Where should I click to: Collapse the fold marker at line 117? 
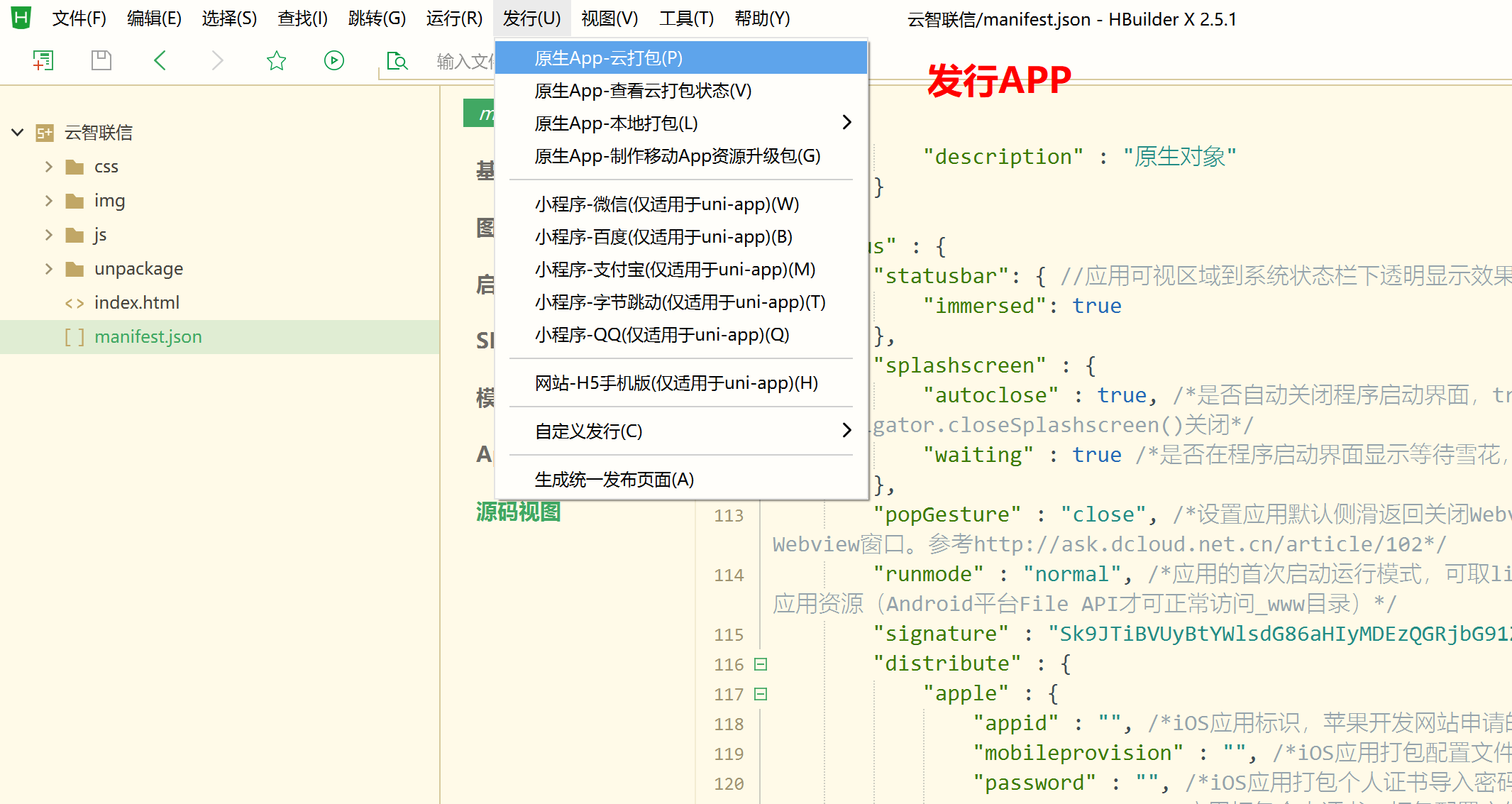click(x=761, y=694)
